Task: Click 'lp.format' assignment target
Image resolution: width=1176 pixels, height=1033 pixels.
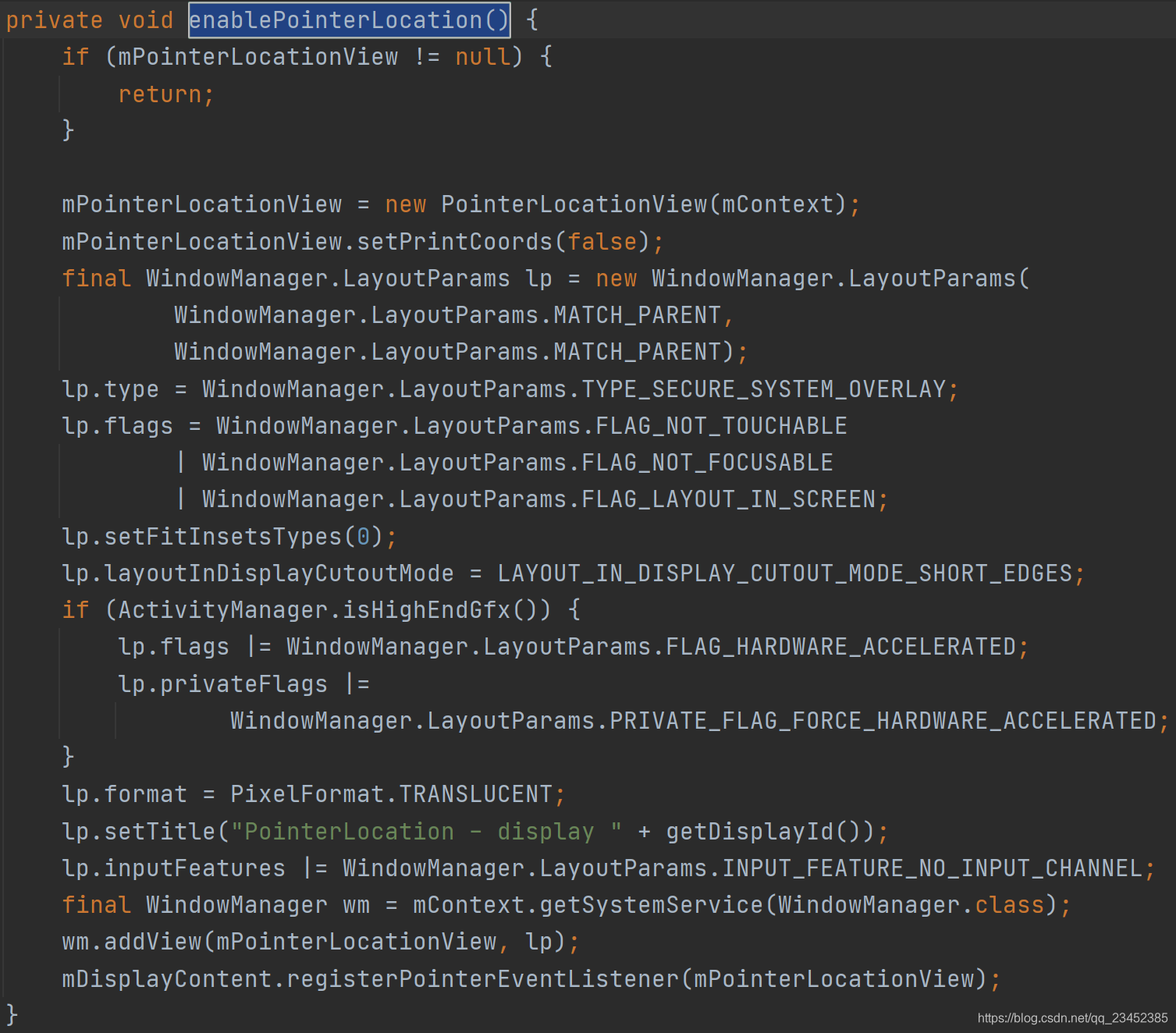Action: 125,794
